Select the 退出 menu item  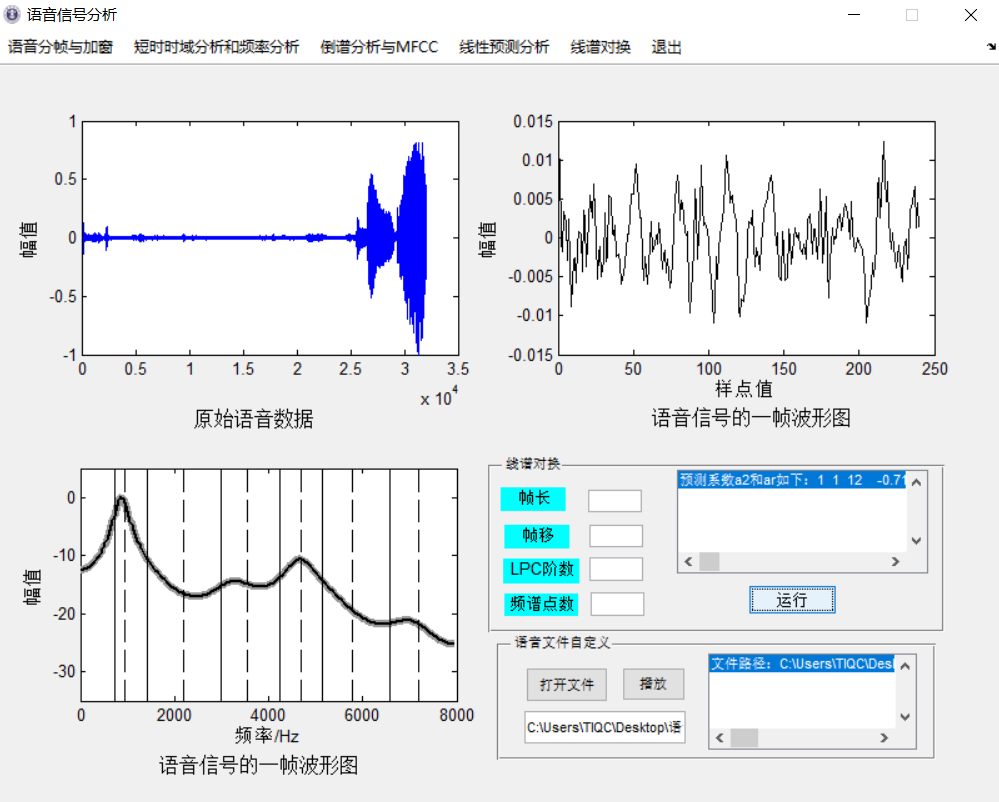pyautogui.click(x=666, y=47)
